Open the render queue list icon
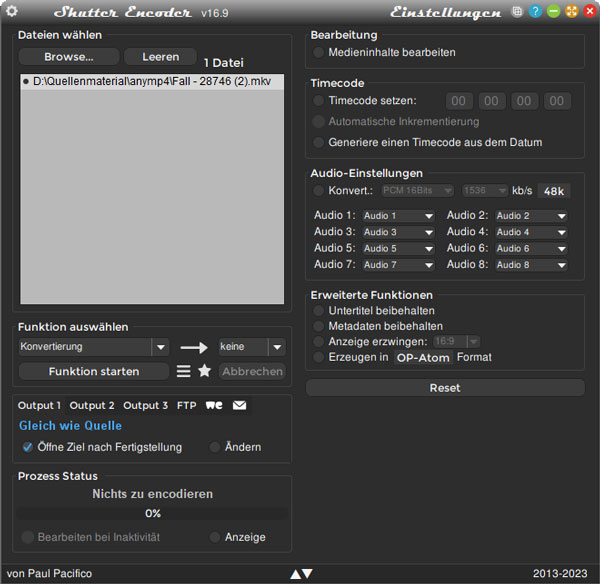 (x=184, y=371)
